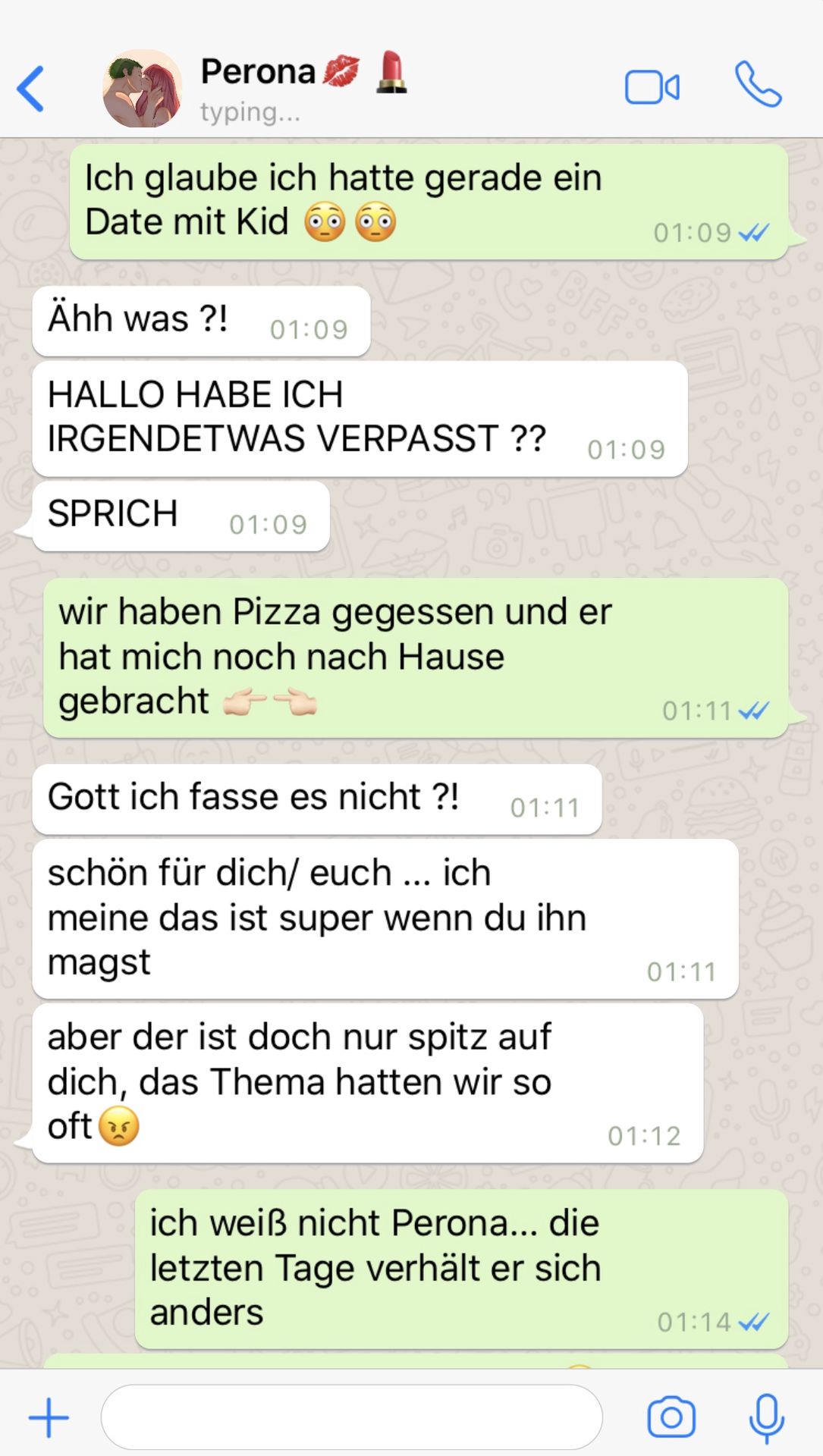Select the sent message about Date mit Kid

coord(429,202)
